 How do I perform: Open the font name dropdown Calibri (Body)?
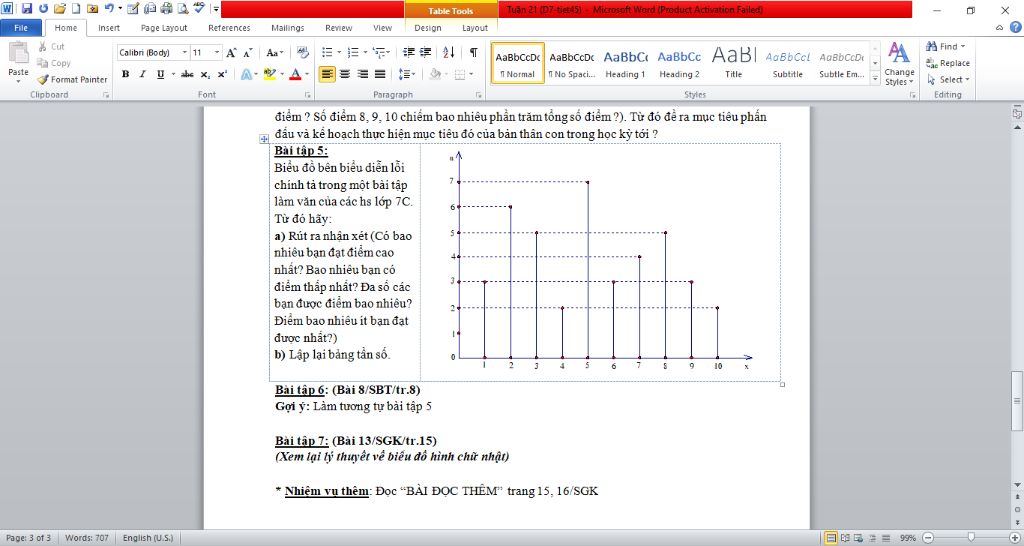coord(185,52)
